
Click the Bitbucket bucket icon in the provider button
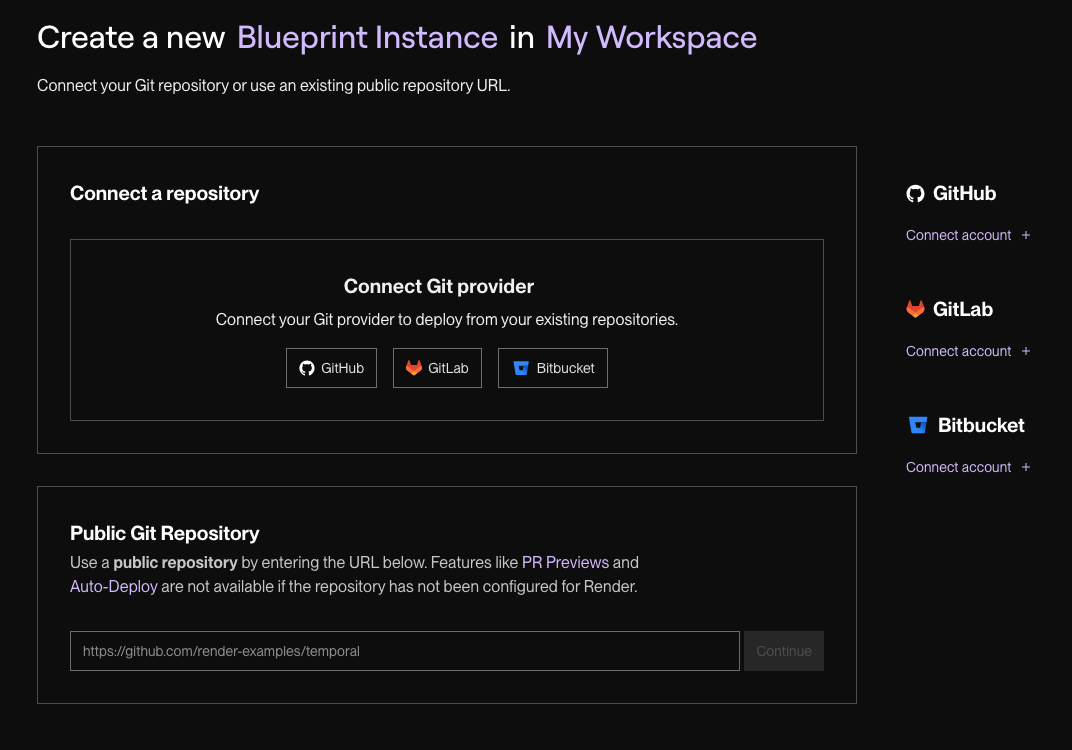coord(520,368)
